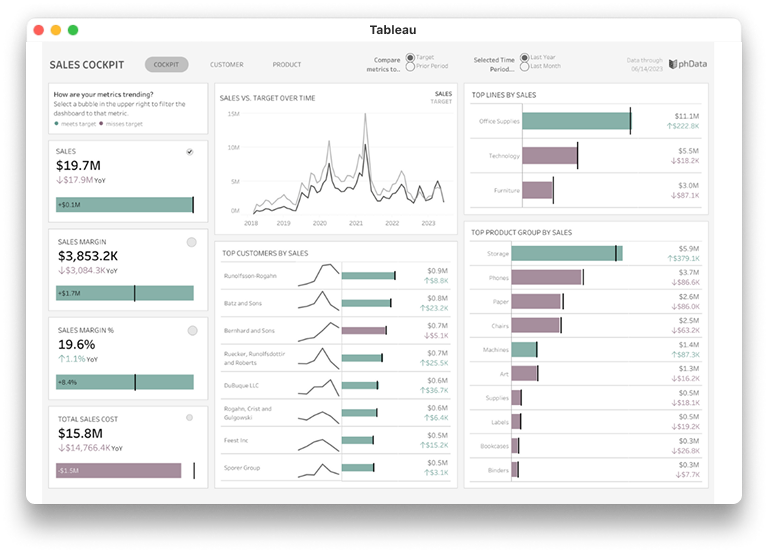Image resolution: width=768 pixels, height=552 pixels.
Task: Click the $11.1M Office Supplies value
Action: [x=687, y=116]
